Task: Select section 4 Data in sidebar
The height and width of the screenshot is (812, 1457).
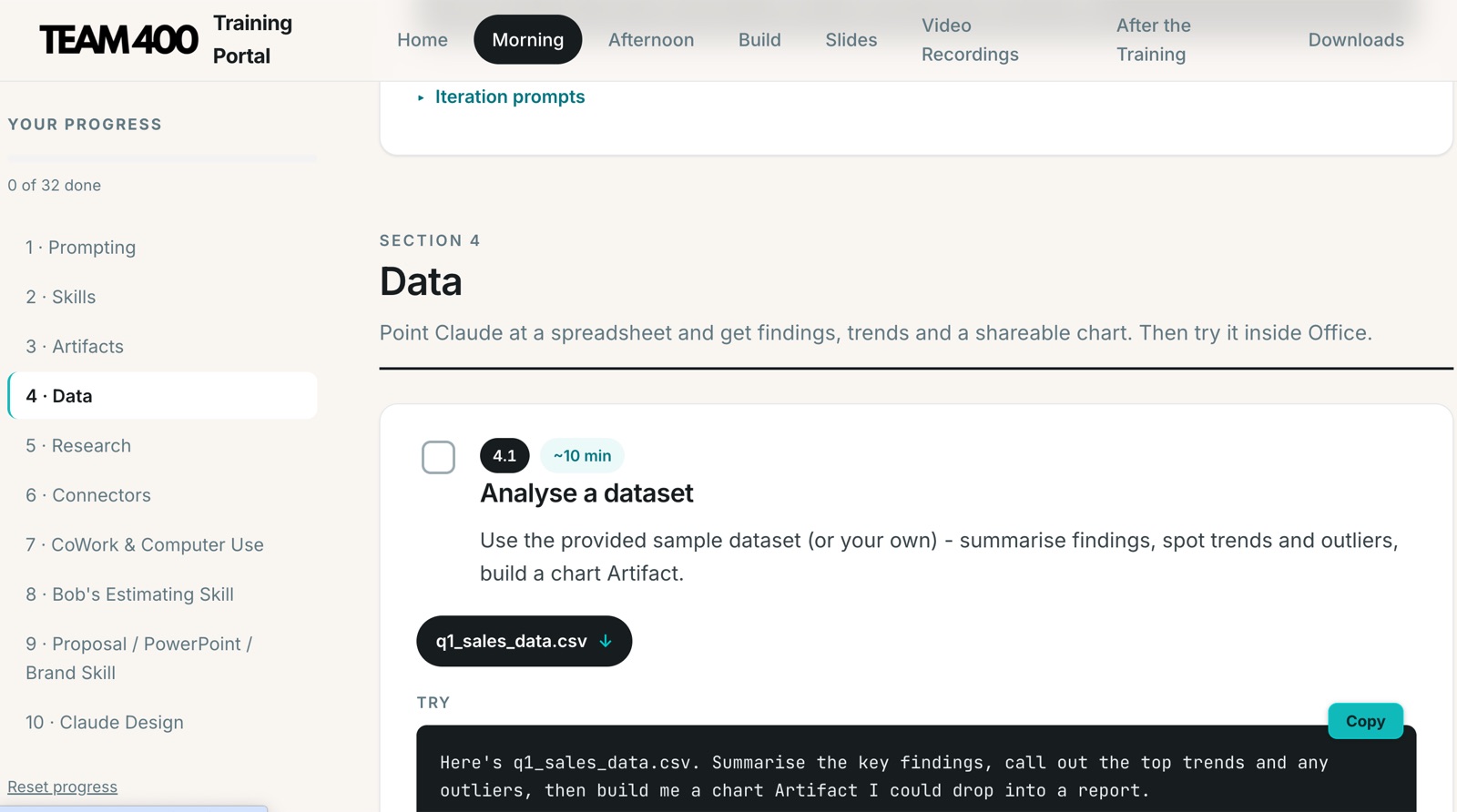Action: 162,396
